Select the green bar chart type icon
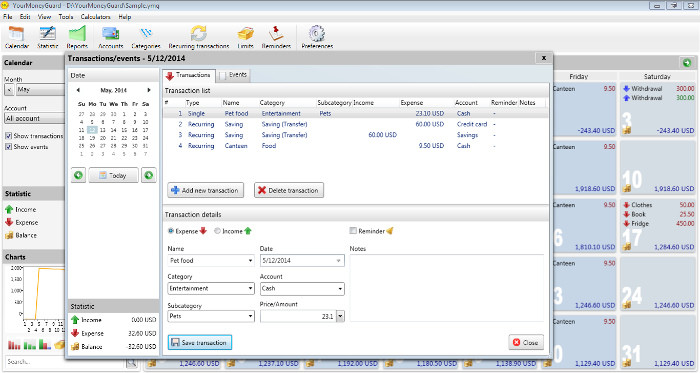The width and height of the screenshot is (700, 373). (x=29, y=344)
